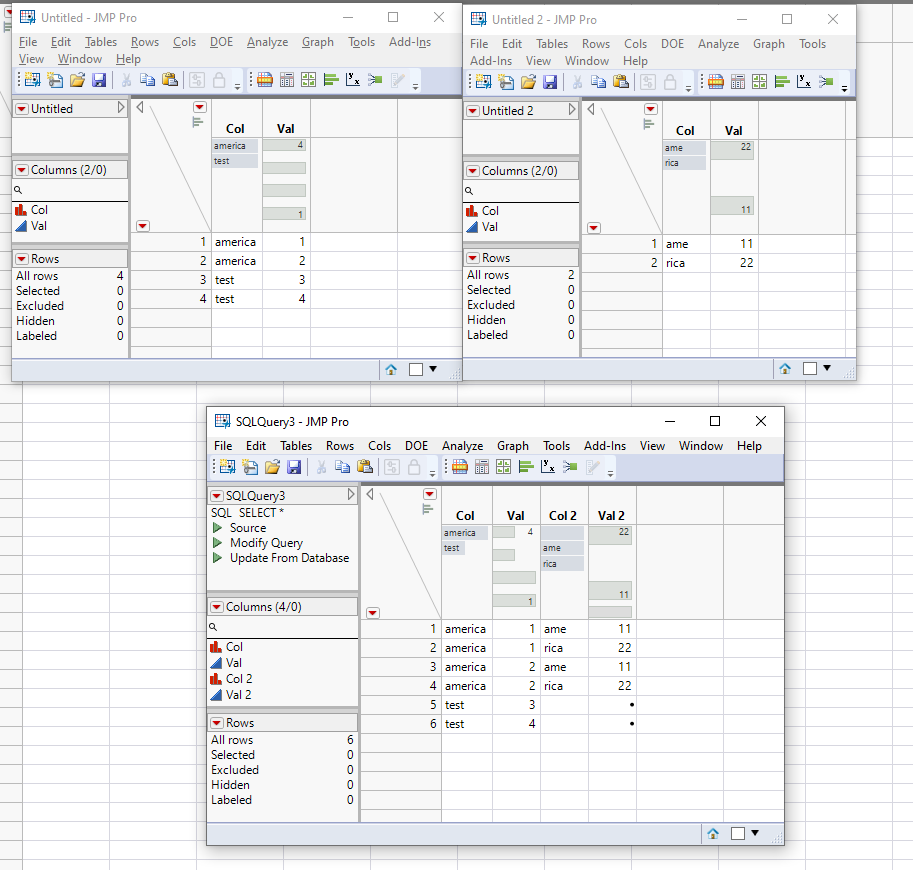Select Val 2 in SQLQuery3 columns list

(238, 695)
